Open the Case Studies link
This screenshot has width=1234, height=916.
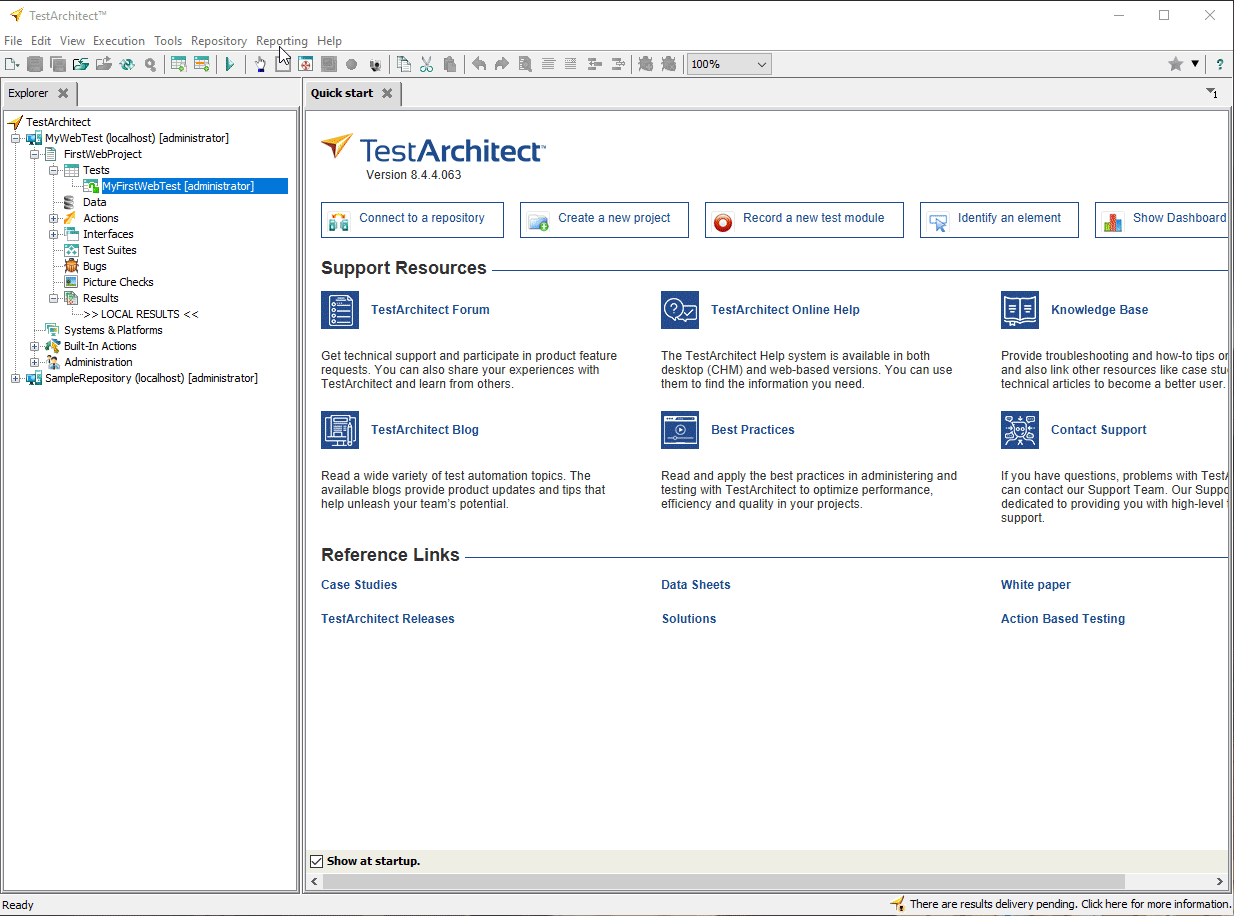[x=359, y=585]
